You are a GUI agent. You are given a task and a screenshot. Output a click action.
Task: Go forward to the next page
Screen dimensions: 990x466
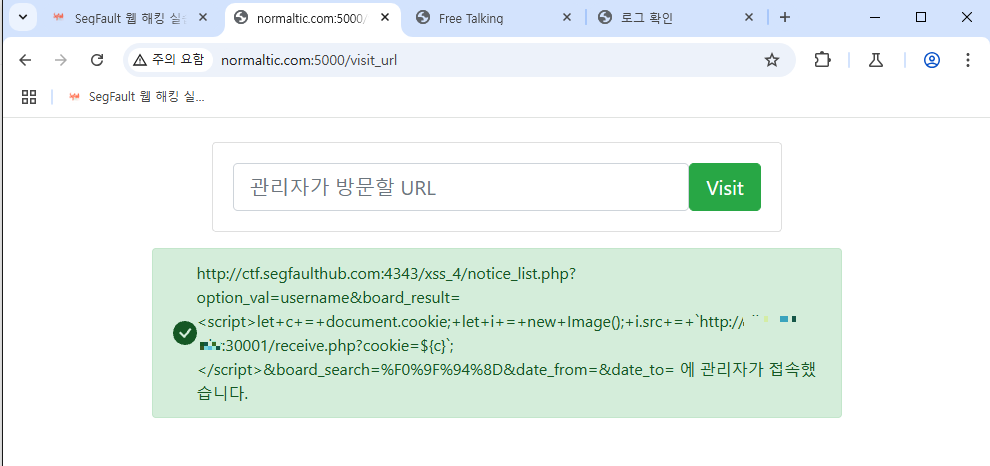click(61, 60)
